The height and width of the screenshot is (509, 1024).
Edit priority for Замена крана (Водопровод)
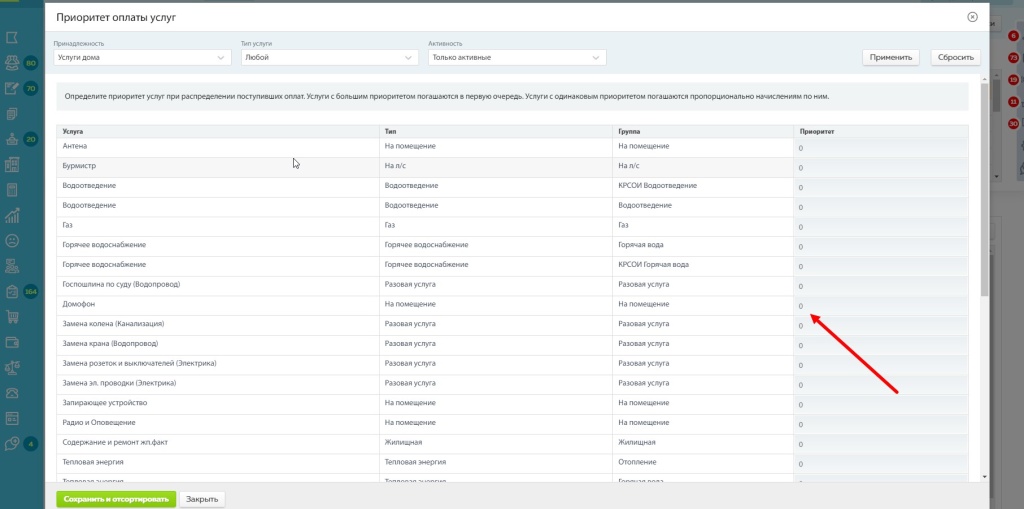pos(881,346)
